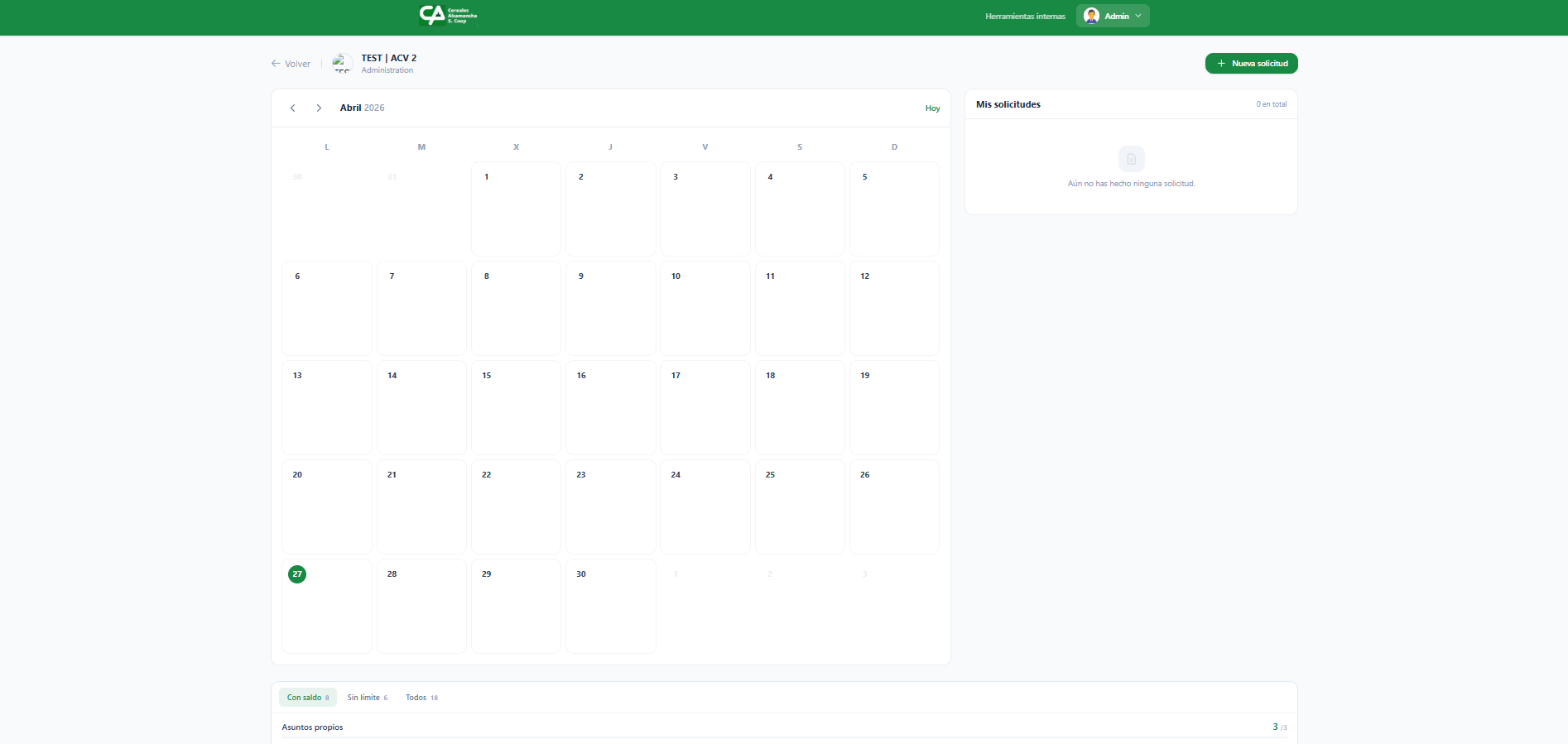Open Herramientas internas menu
This screenshot has width=1568, height=744.
[1025, 17]
